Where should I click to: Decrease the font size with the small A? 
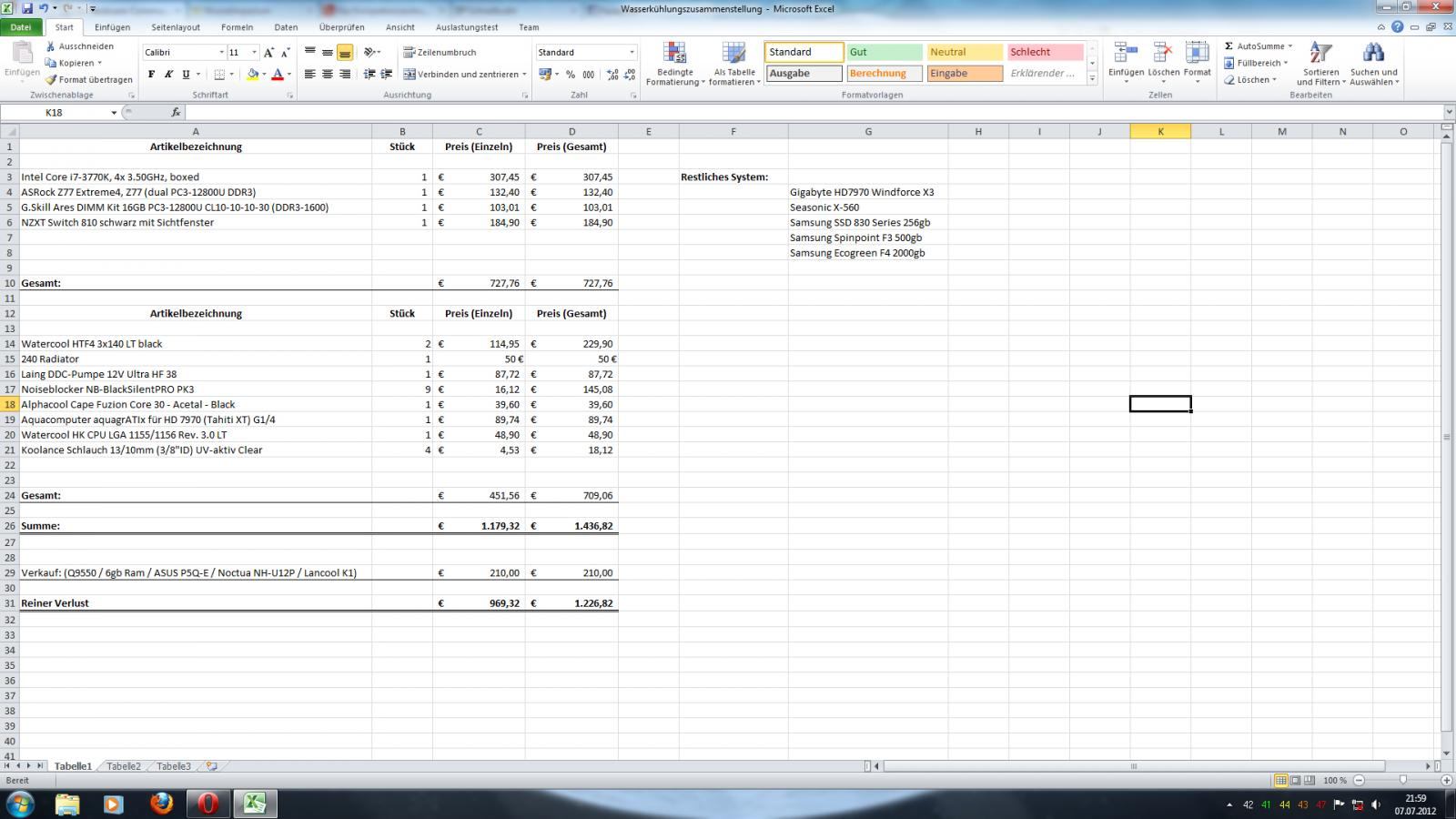(x=285, y=53)
